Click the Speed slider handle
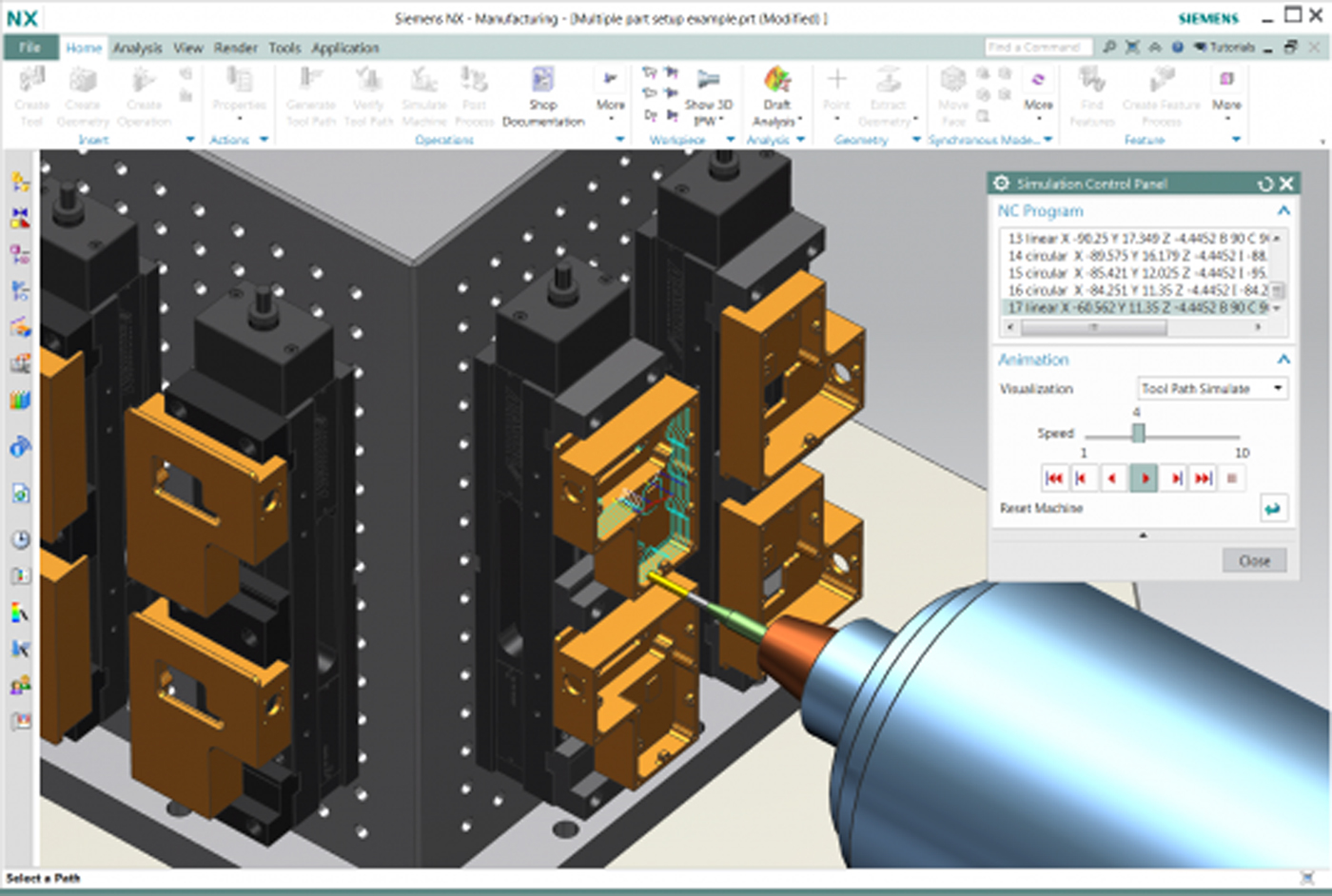 [1138, 434]
